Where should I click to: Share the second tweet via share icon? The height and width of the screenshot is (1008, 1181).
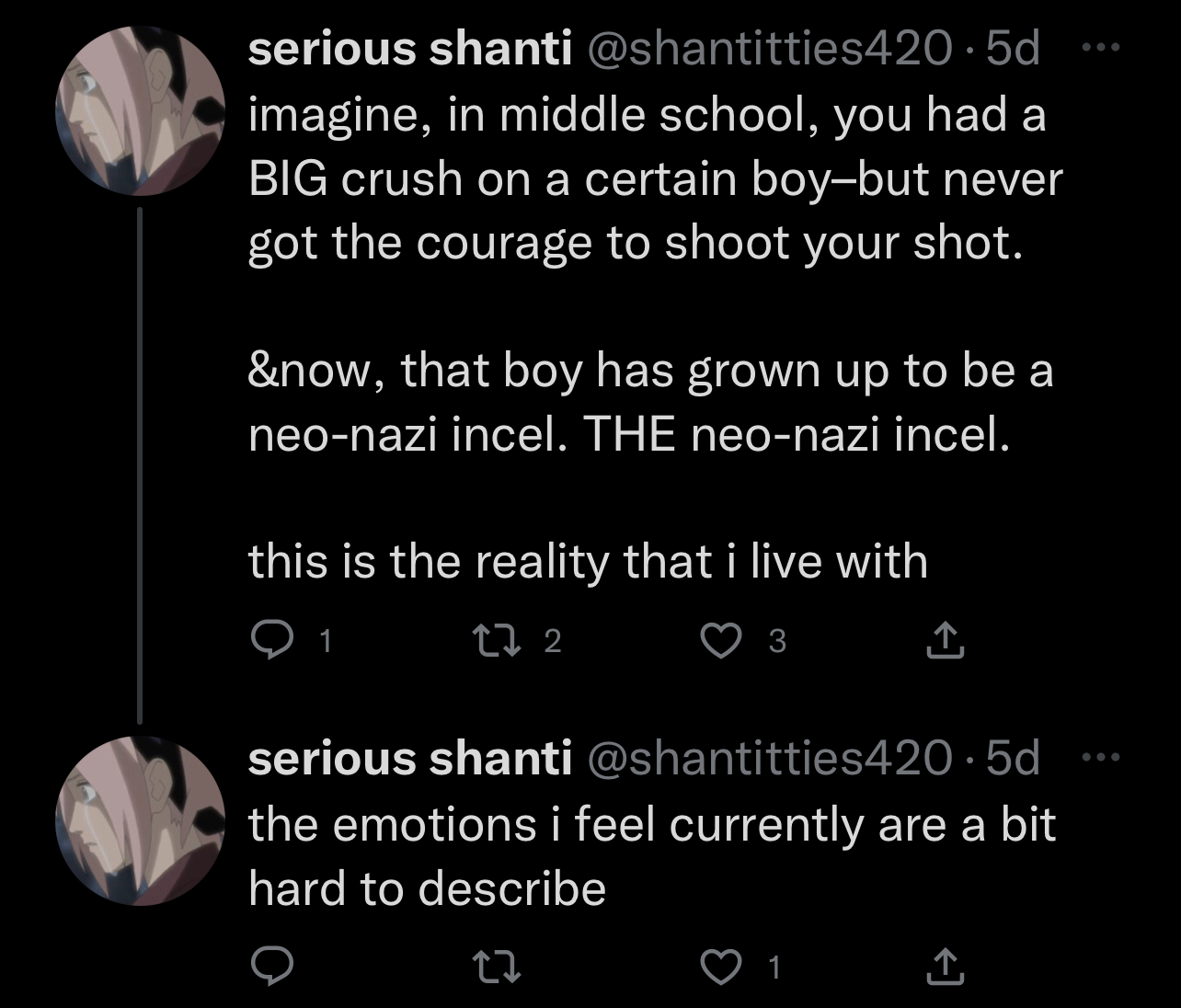[x=945, y=967]
